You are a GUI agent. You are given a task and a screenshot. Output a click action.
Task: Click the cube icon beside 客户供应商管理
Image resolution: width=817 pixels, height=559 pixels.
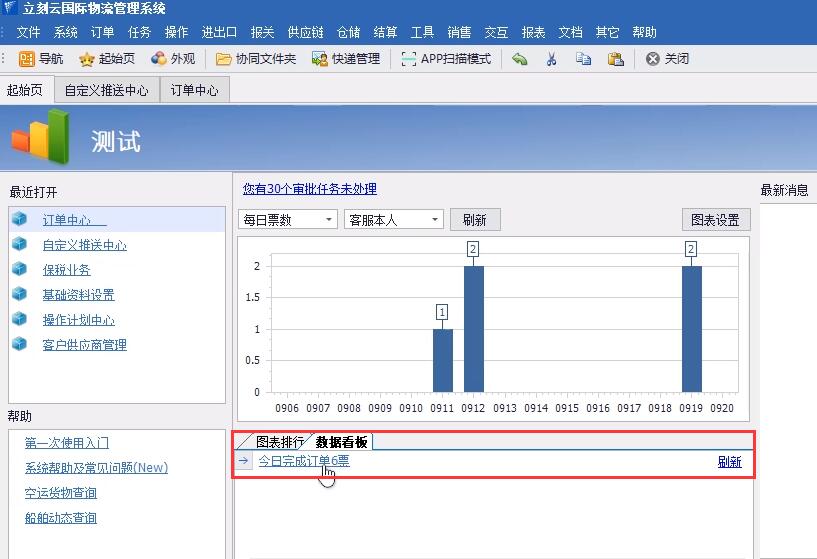pos(19,343)
